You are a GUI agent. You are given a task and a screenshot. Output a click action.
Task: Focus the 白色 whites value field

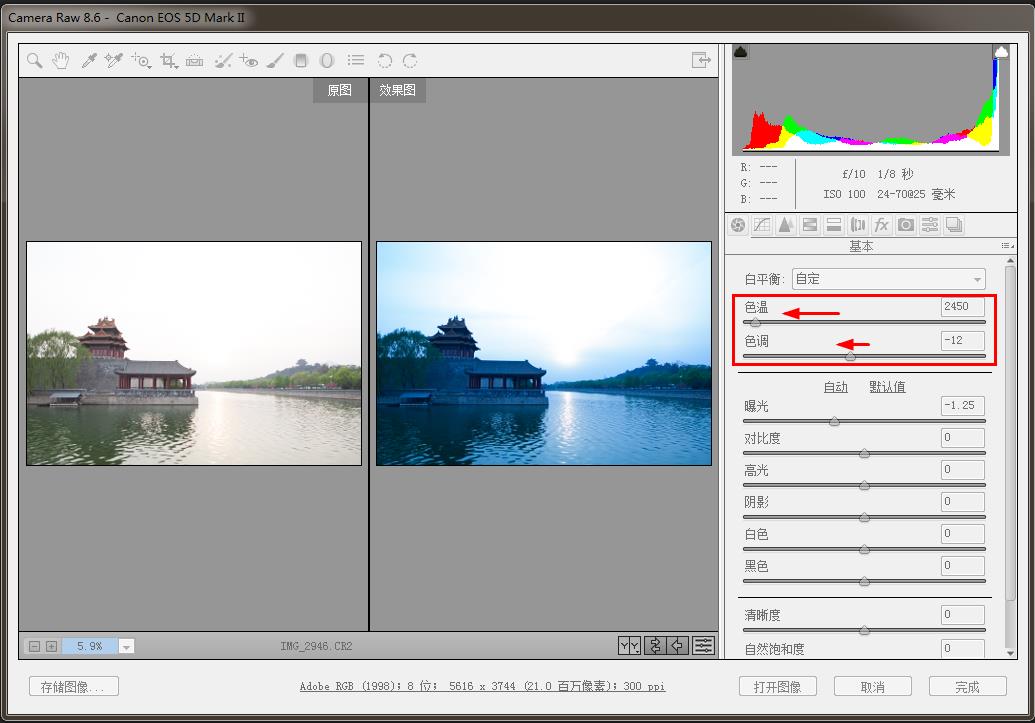tap(962, 534)
